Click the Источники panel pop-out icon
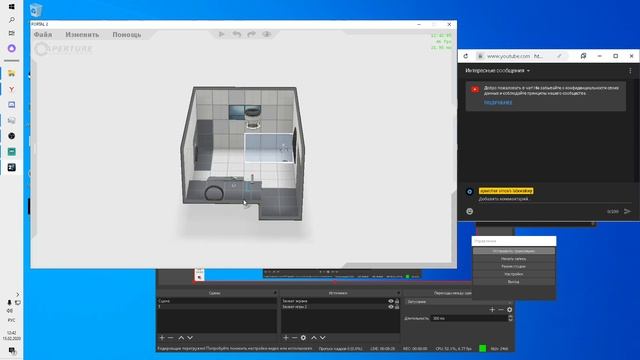This screenshot has height=360, width=640. (398, 293)
